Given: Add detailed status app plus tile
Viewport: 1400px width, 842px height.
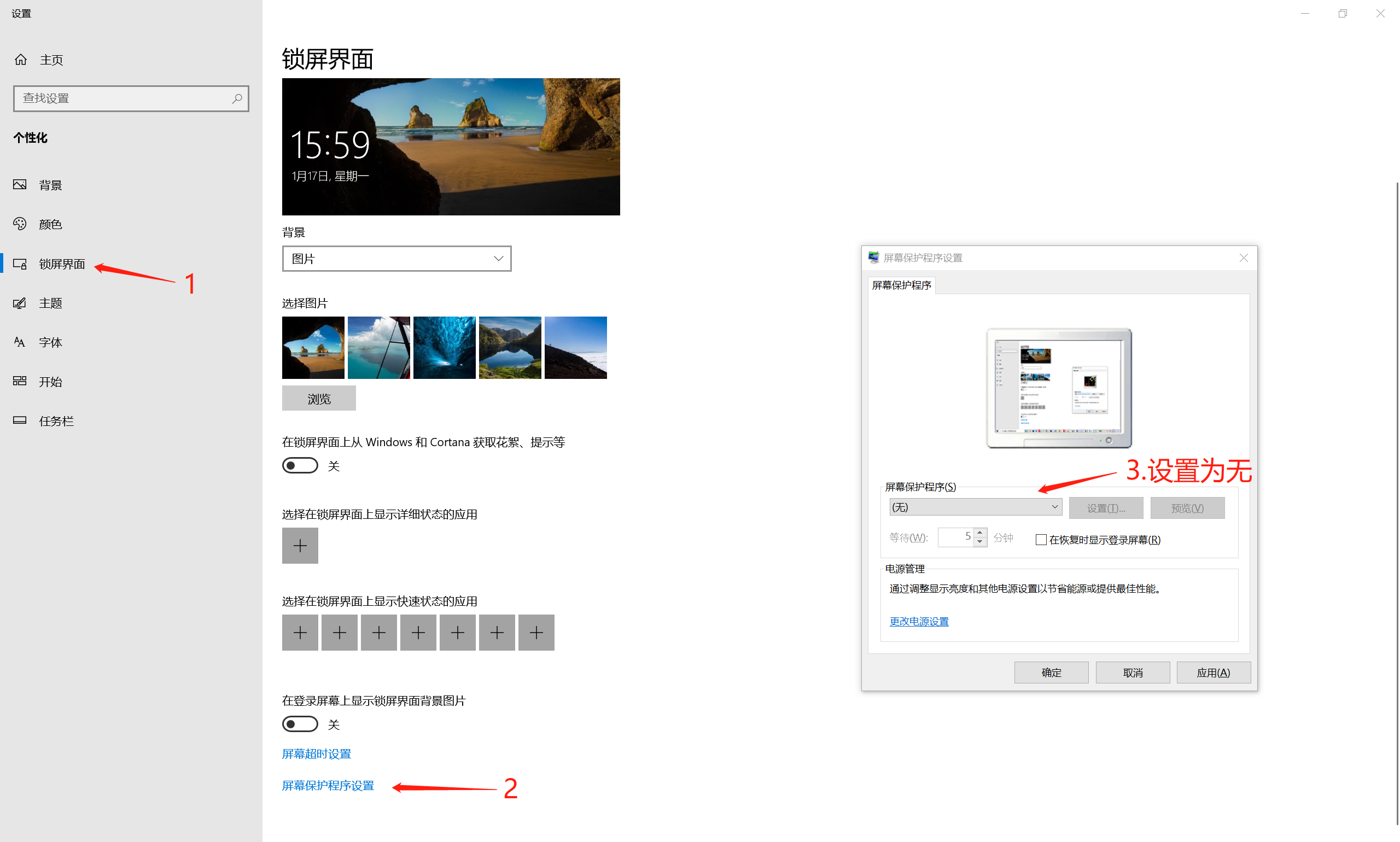Looking at the screenshot, I should tap(300, 546).
